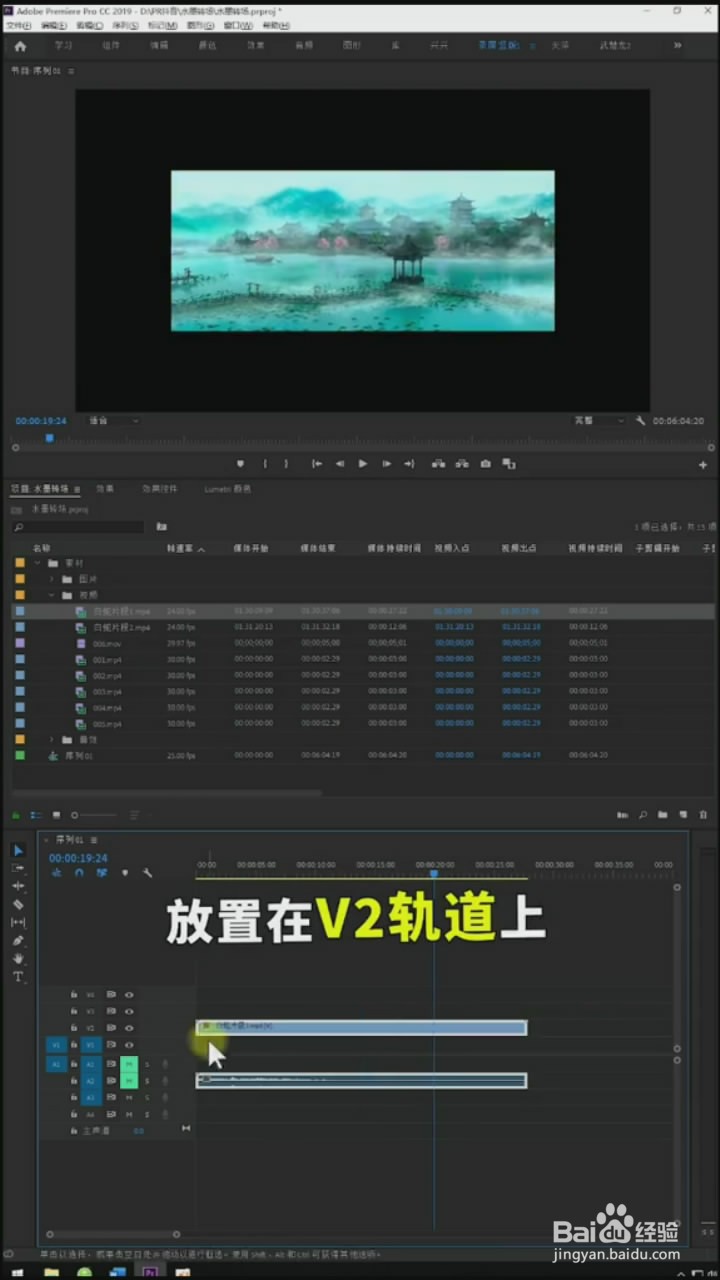The height and width of the screenshot is (1280, 720).
Task: Toggle Linked Selection in the timeline header
Action: (x=102, y=873)
